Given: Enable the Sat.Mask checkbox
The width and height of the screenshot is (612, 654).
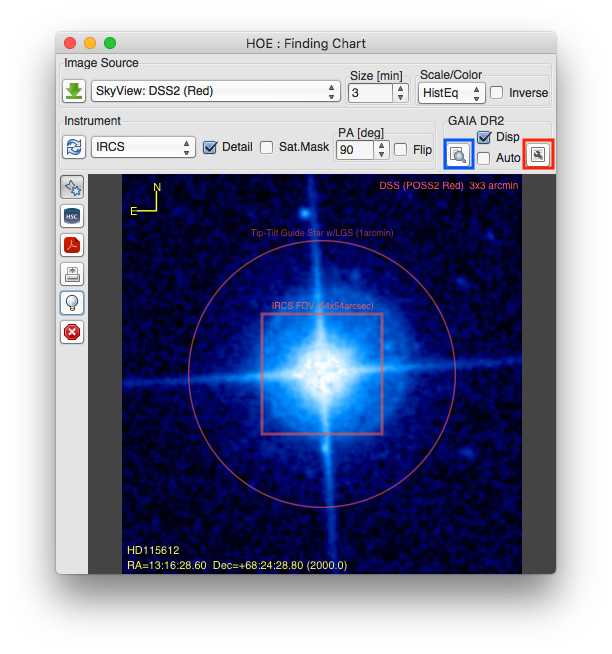Looking at the screenshot, I should [267, 147].
